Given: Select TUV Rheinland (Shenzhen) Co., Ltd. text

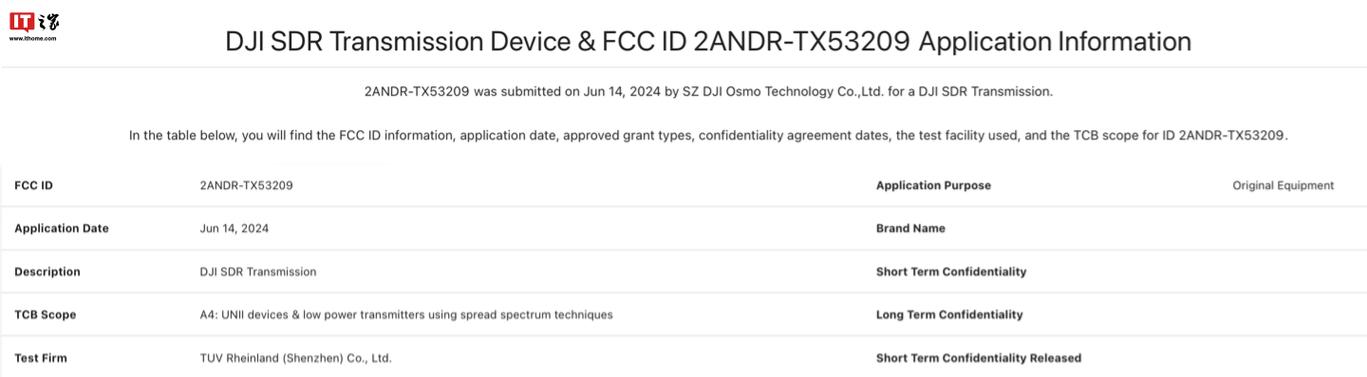Looking at the screenshot, I should 296,357.
